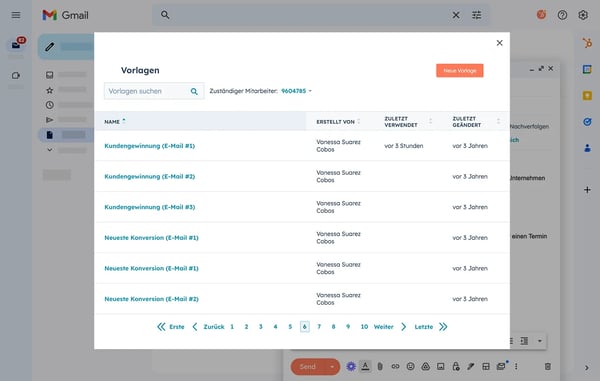Insert signature pen icon
The image size is (600, 381).
pos(471,366)
